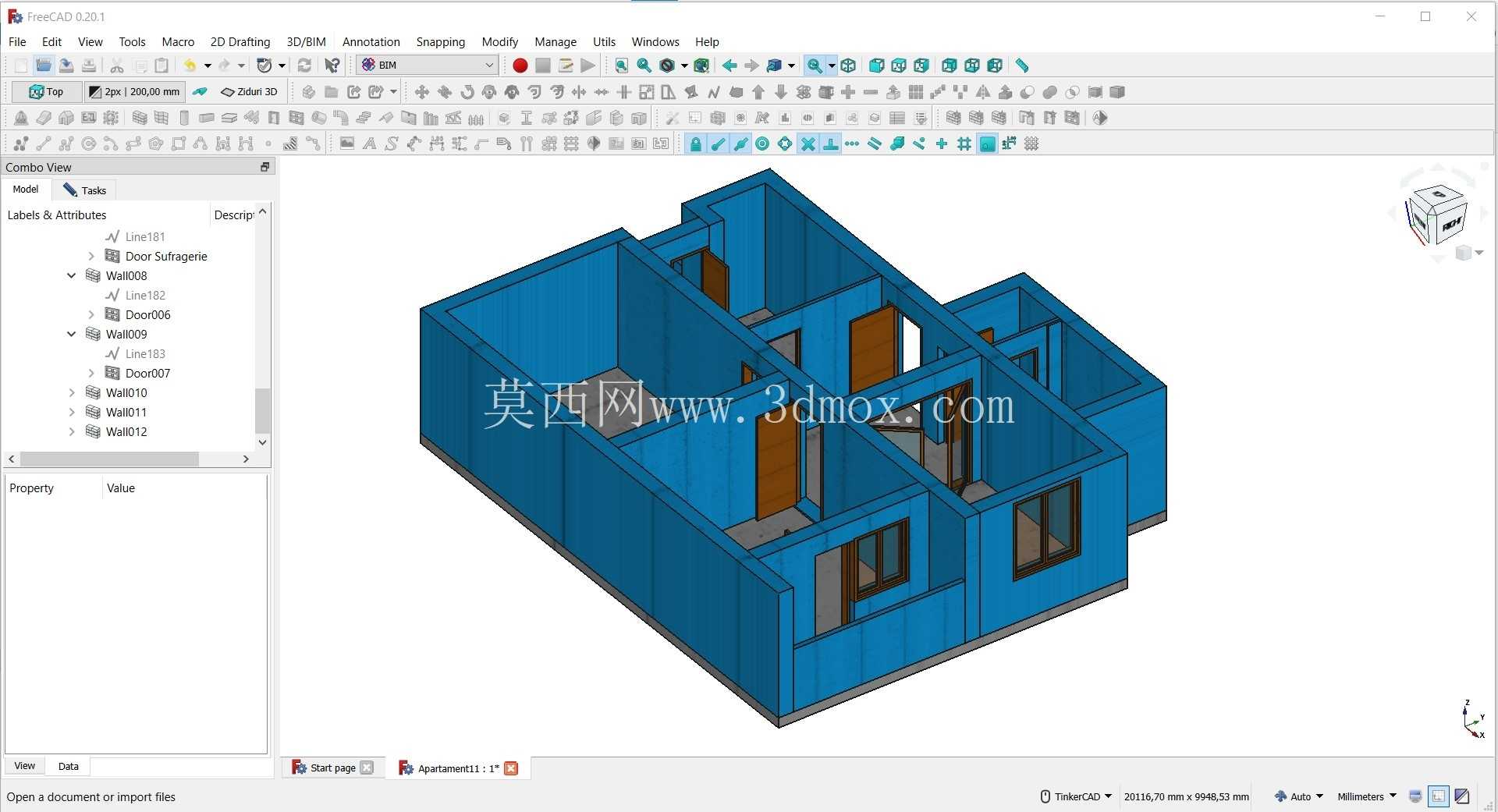Click the Draft Line tool
The width and height of the screenshot is (1498, 812).
[x=44, y=144]
